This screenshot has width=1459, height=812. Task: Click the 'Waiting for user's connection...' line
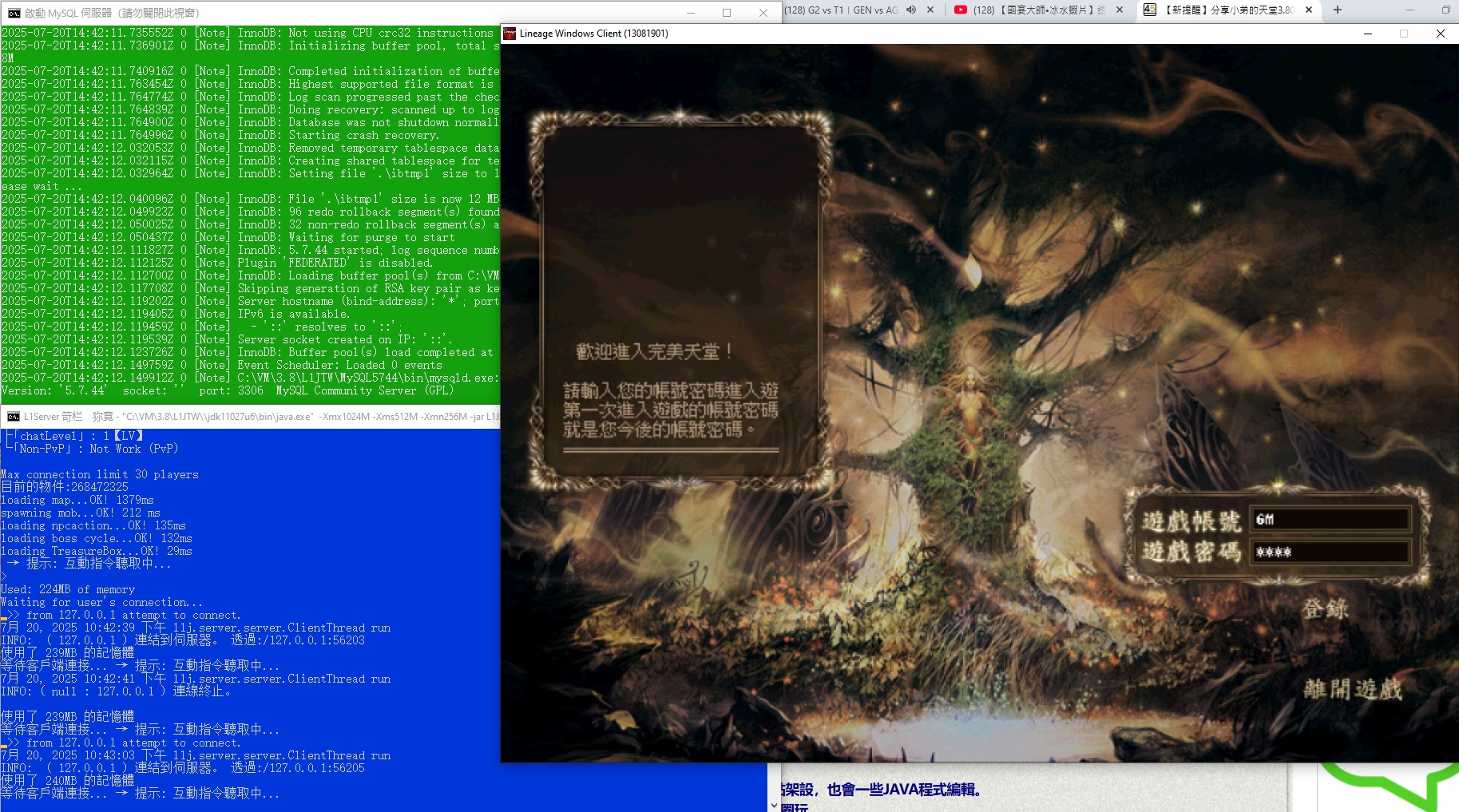(101, 602)
